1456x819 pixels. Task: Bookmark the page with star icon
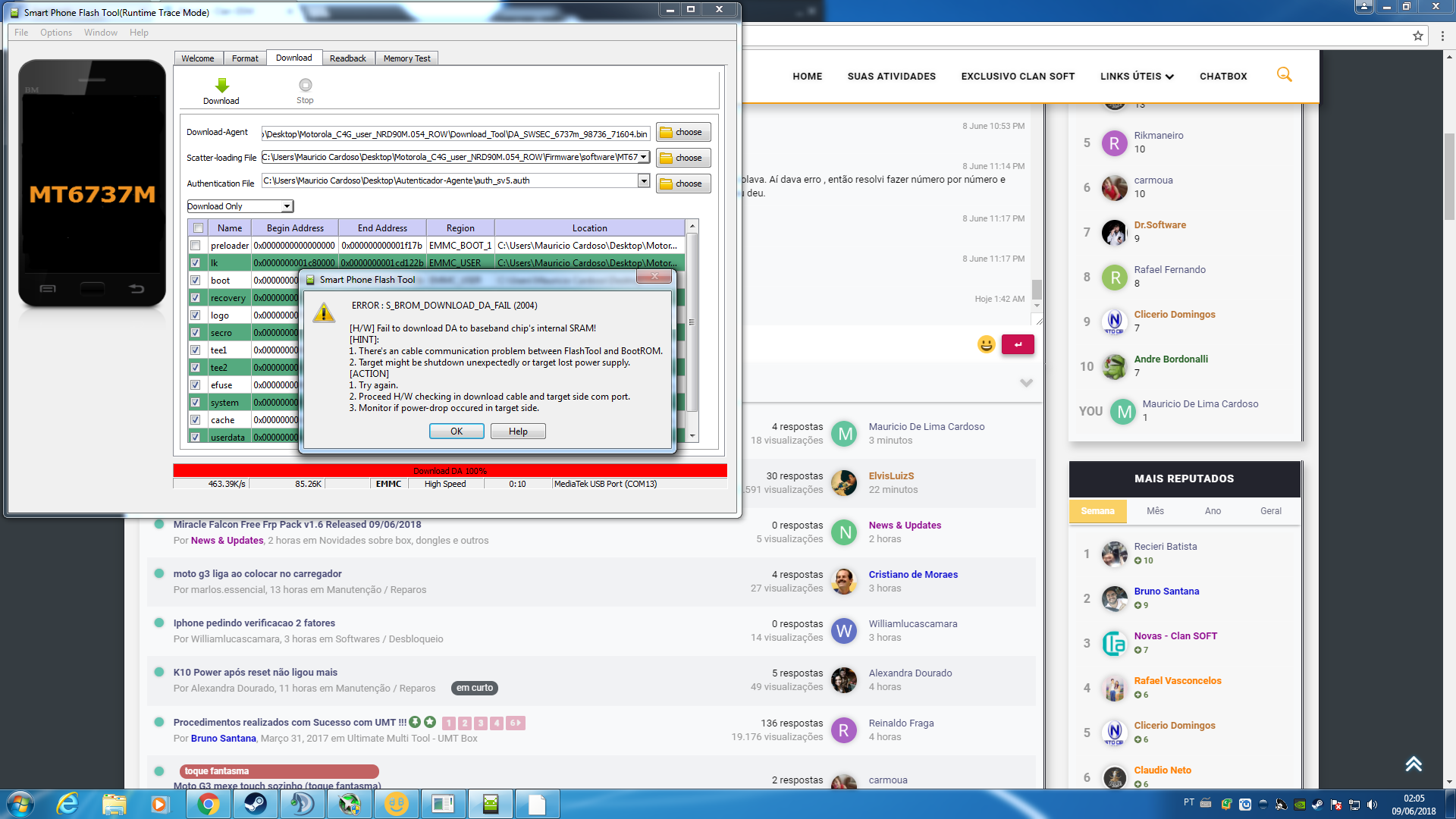pyautogui.click(x=1418, y=36)
